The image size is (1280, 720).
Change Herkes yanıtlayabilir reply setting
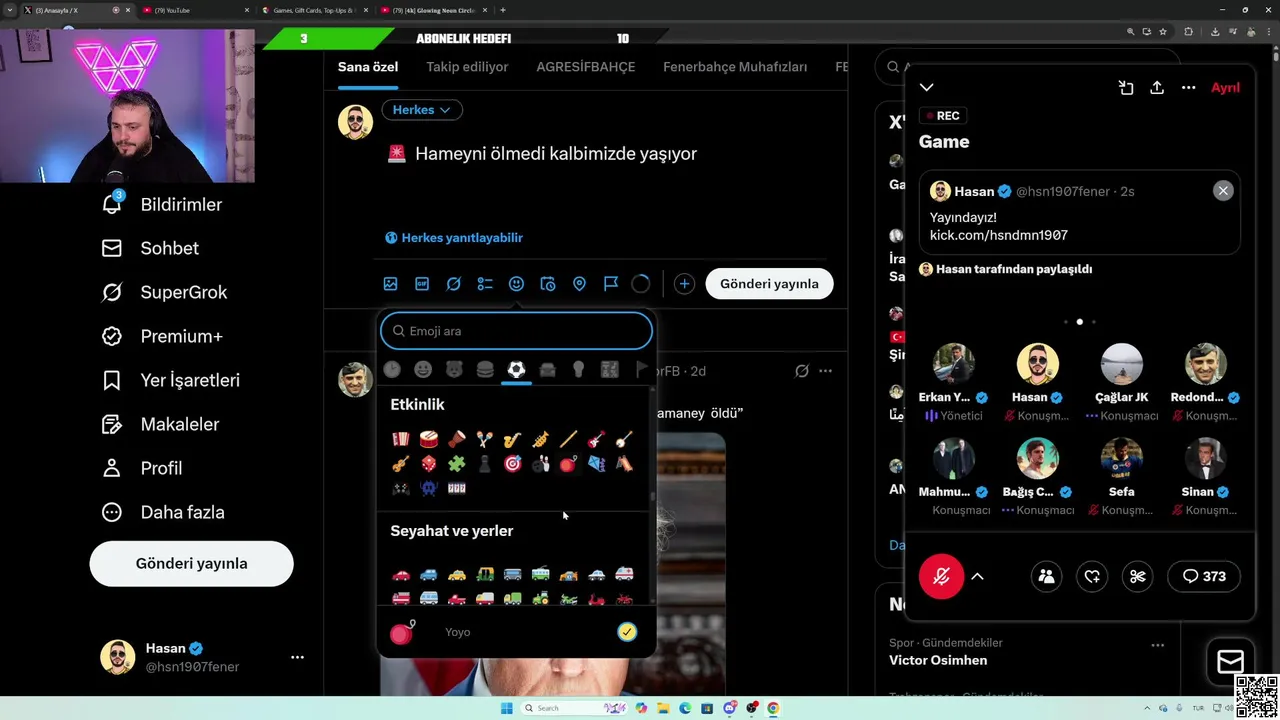tap(454, 238)
